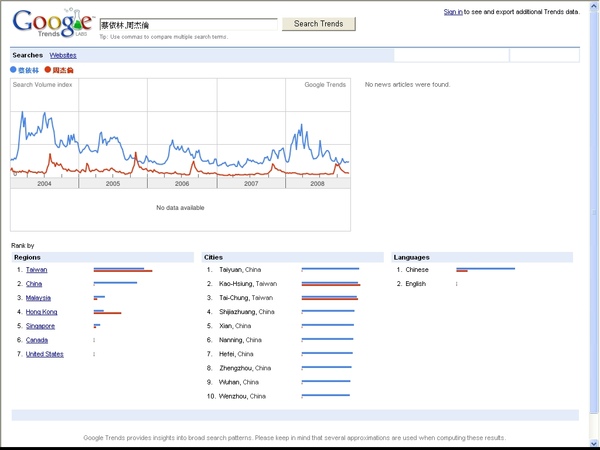Click the 2005 label on the timeline
The image size is (600, 450).
tap(113, 184)
